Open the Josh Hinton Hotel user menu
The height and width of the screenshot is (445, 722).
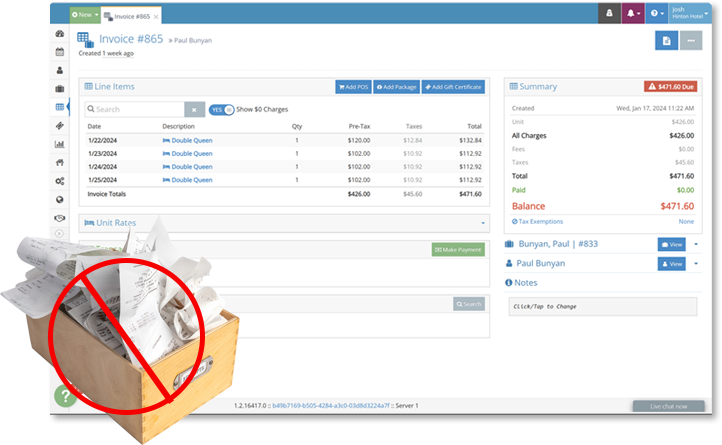[x=690, y=13]
